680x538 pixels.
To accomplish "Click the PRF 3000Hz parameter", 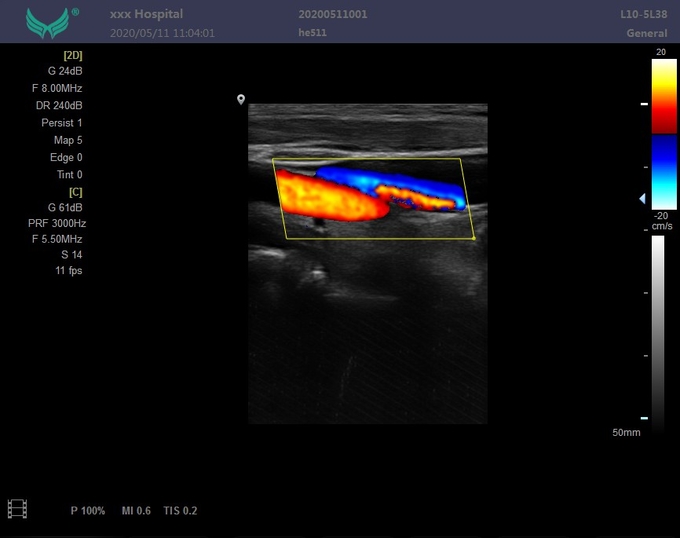I will tap(57, 224).
